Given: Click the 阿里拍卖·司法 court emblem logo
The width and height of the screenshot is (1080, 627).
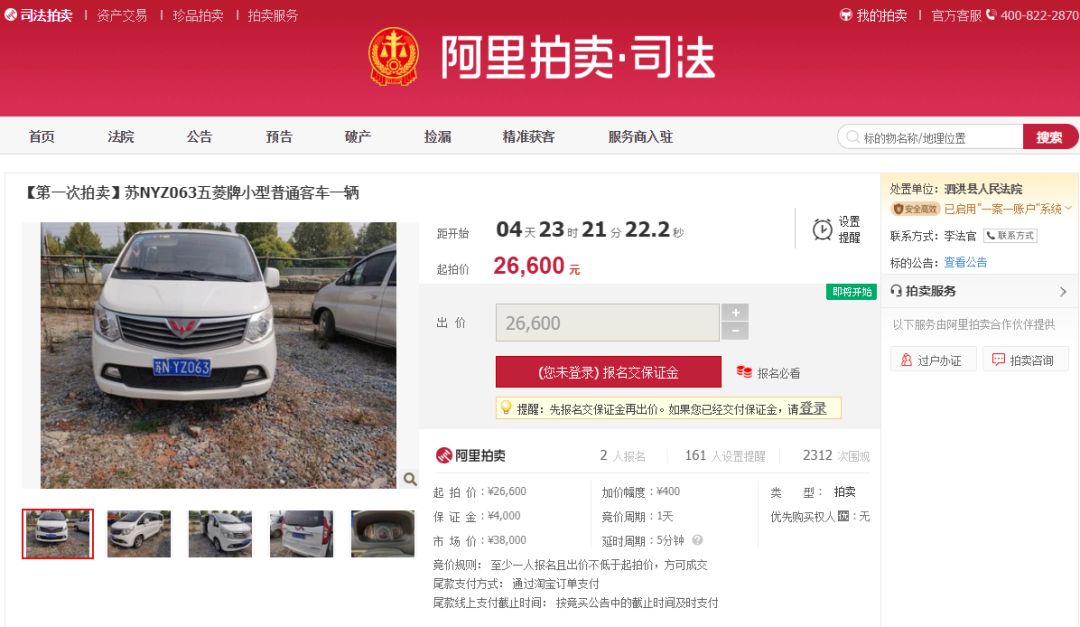Looking at the screenshot, I should [x=393, y=56].
